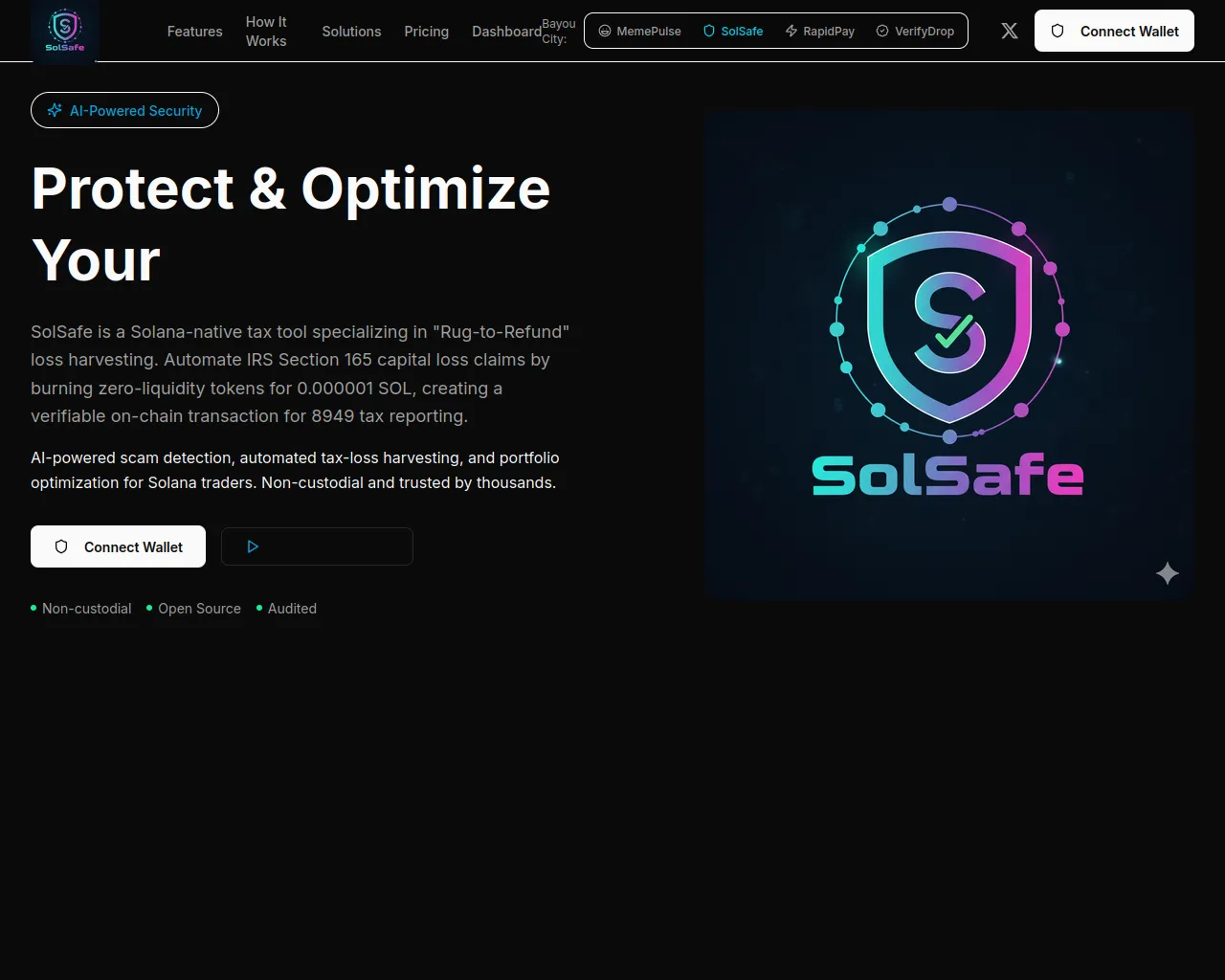Open the VerifyDrop tab
The height and width of the screenshot is (980, 1225).
915,31
